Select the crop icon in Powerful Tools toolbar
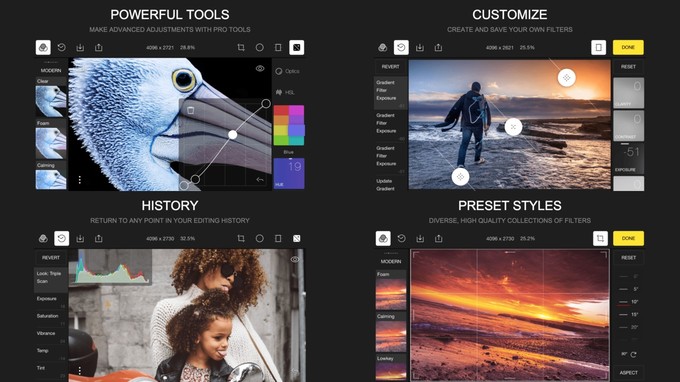Image resolution: width=680 pixels, height=382 pixels. click(x=241, y=47)
